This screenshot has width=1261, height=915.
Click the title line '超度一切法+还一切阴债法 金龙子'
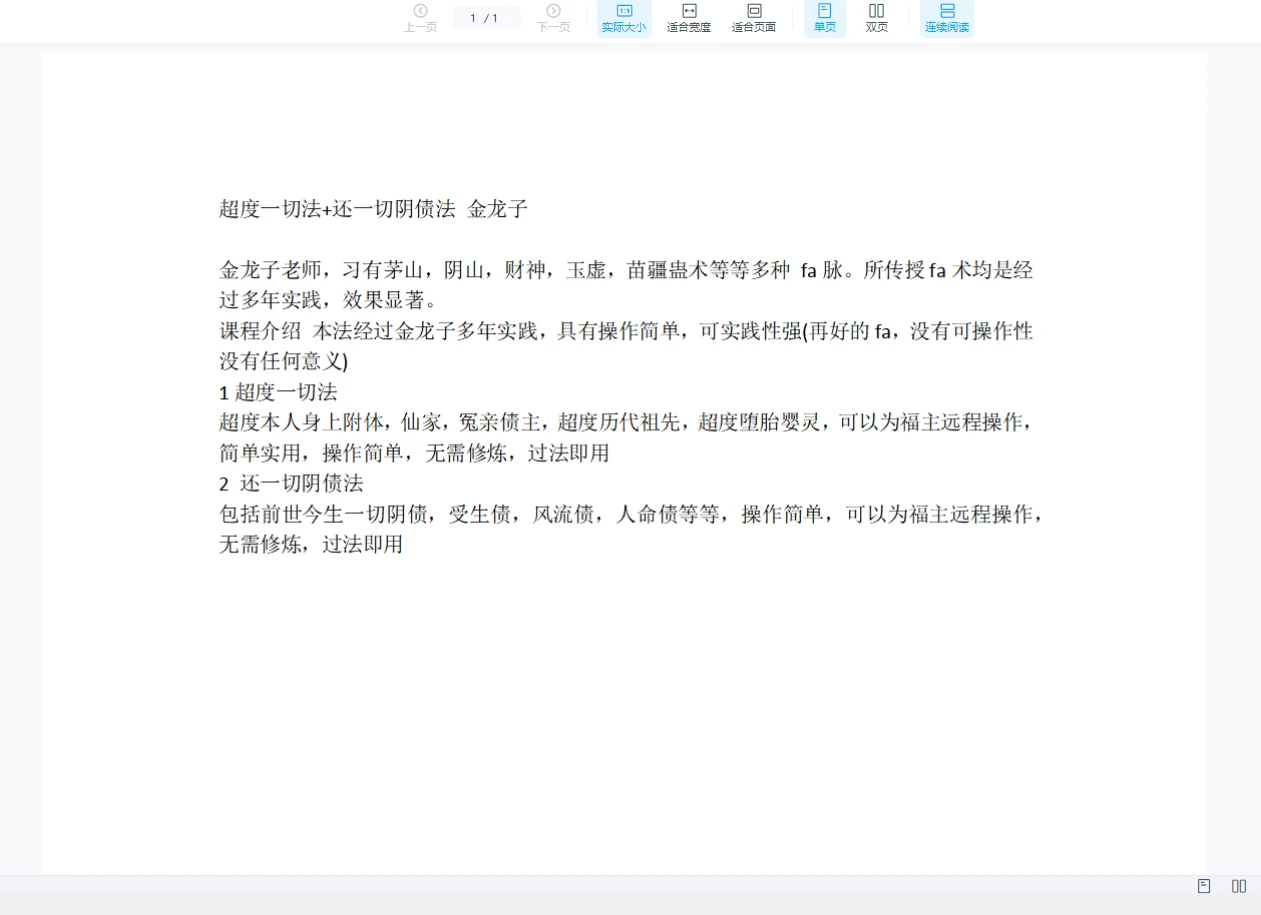[373, 209]
